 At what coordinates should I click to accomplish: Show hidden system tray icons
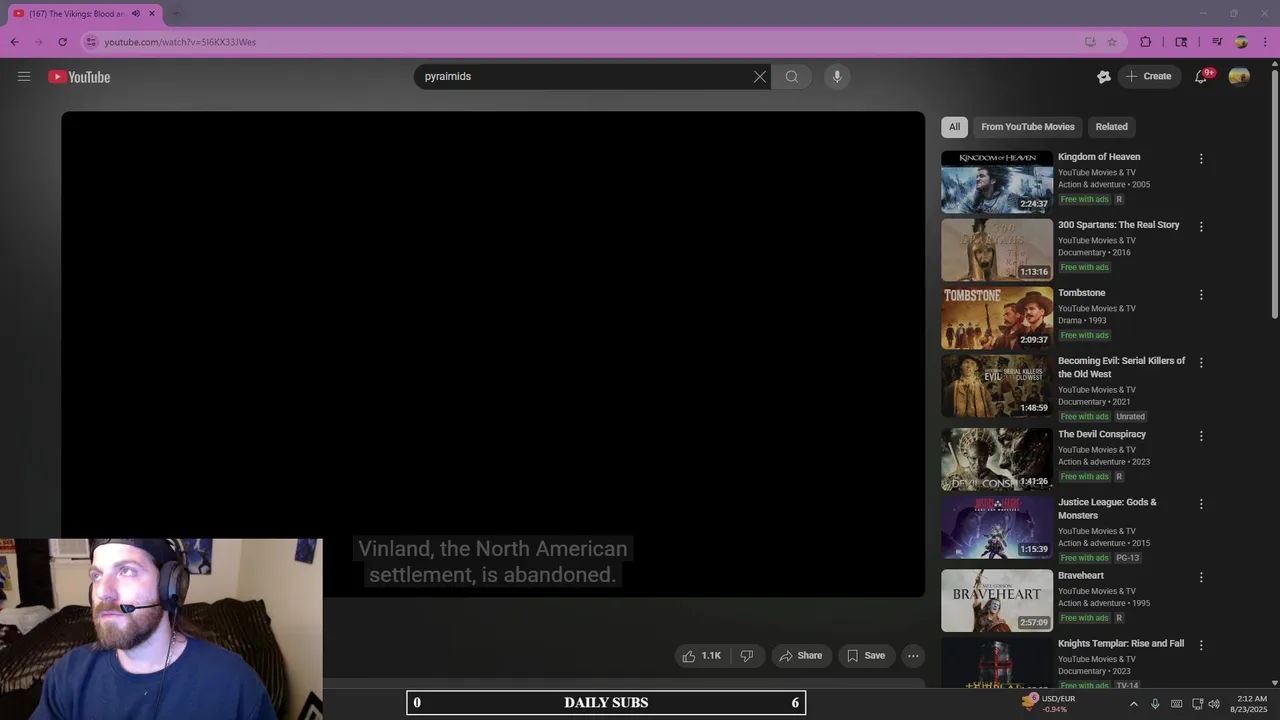tap(1133, 704)
